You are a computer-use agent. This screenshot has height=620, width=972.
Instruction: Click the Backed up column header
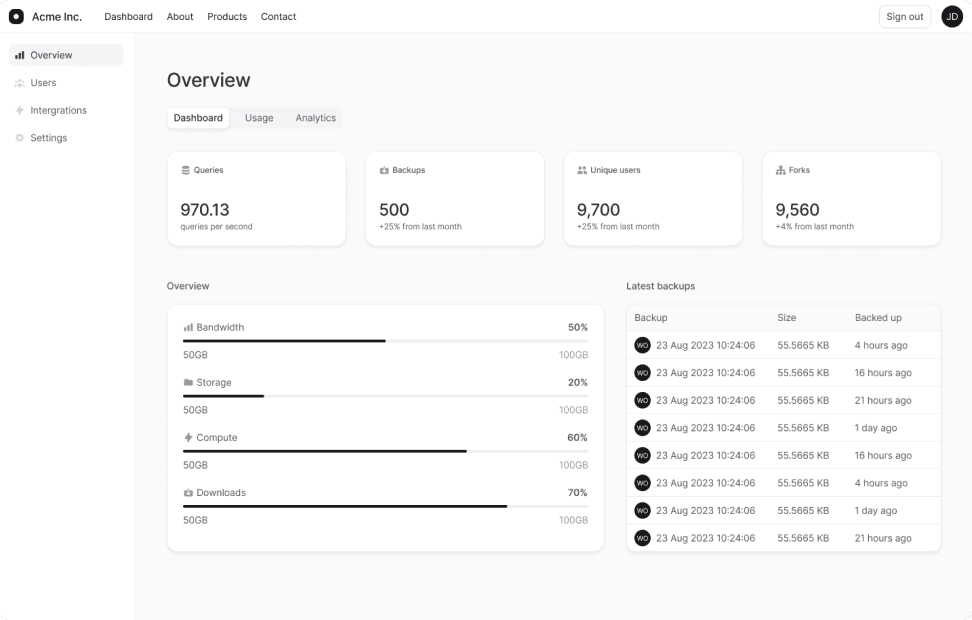878,317
